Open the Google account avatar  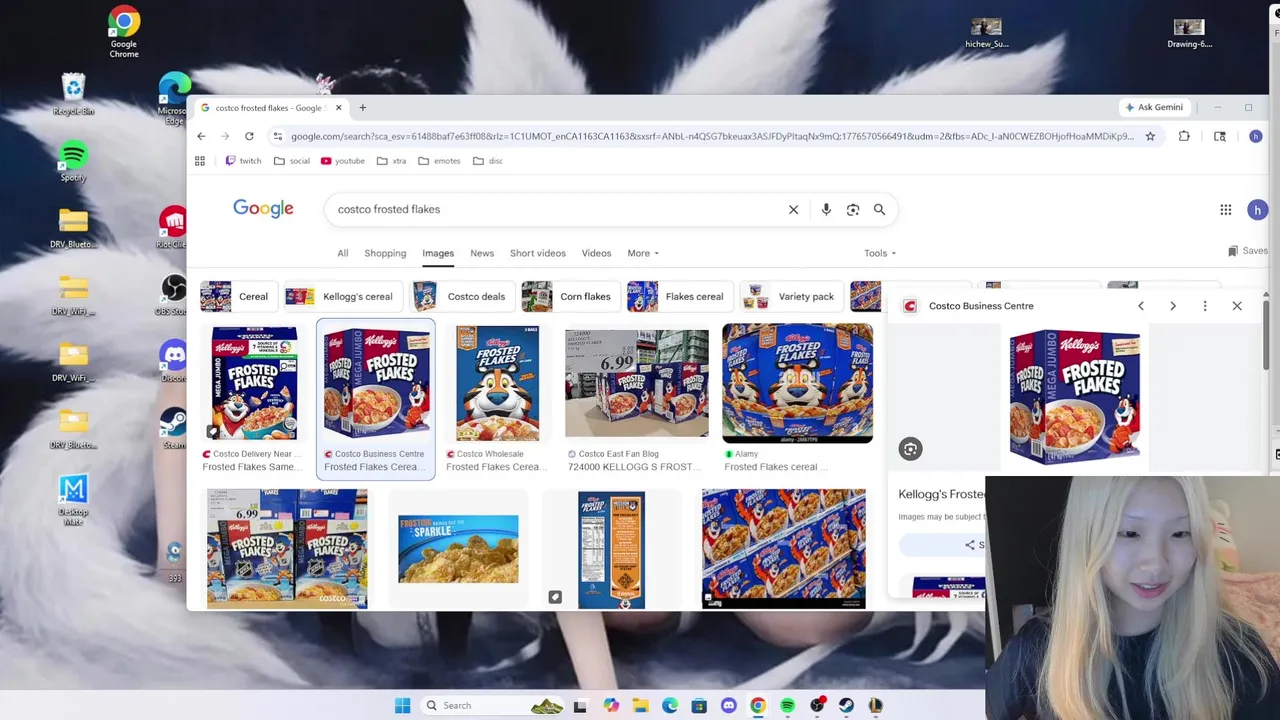1257,209
